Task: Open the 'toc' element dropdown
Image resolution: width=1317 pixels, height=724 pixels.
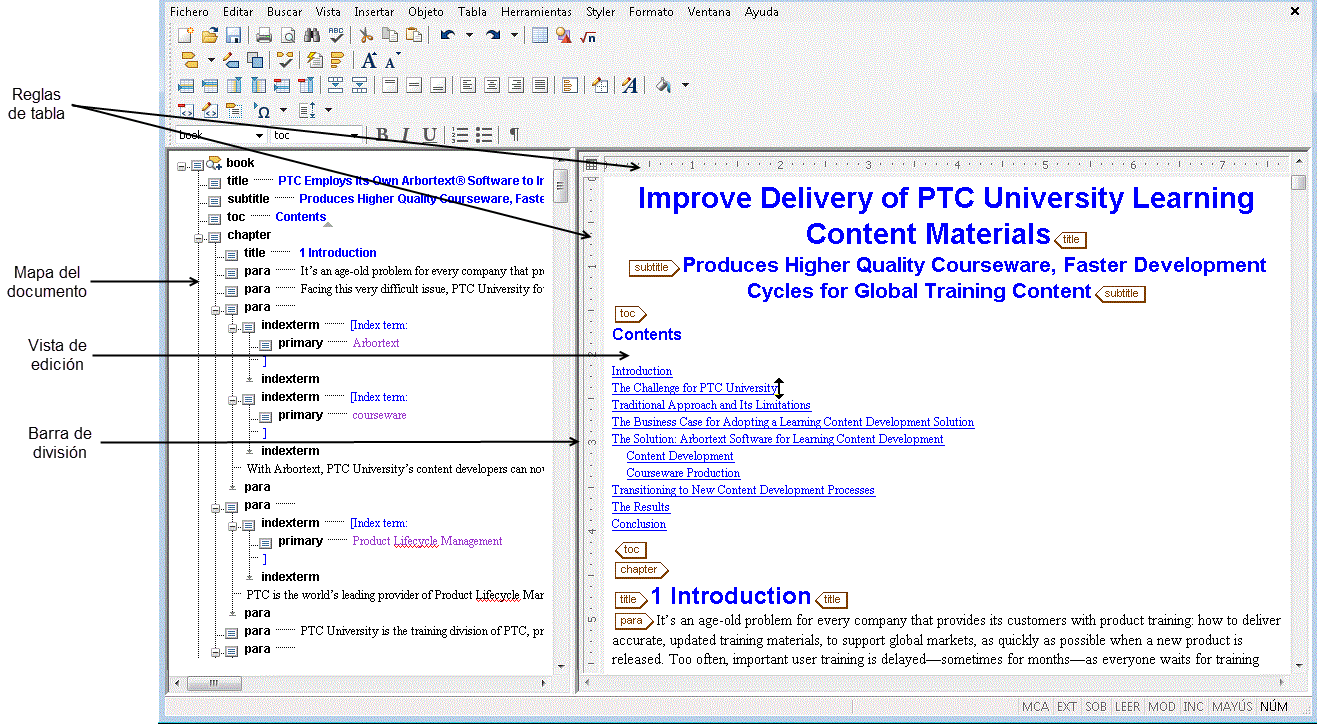Action: (x=354, y=136)
